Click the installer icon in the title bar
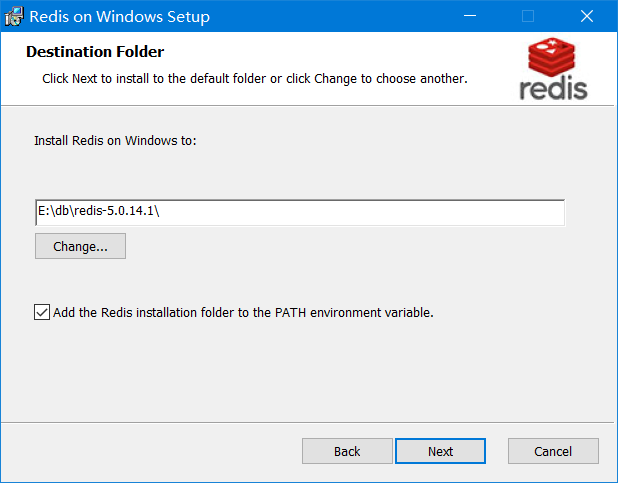Viewport: 618px width, 483px height. (x=15, y=16)
